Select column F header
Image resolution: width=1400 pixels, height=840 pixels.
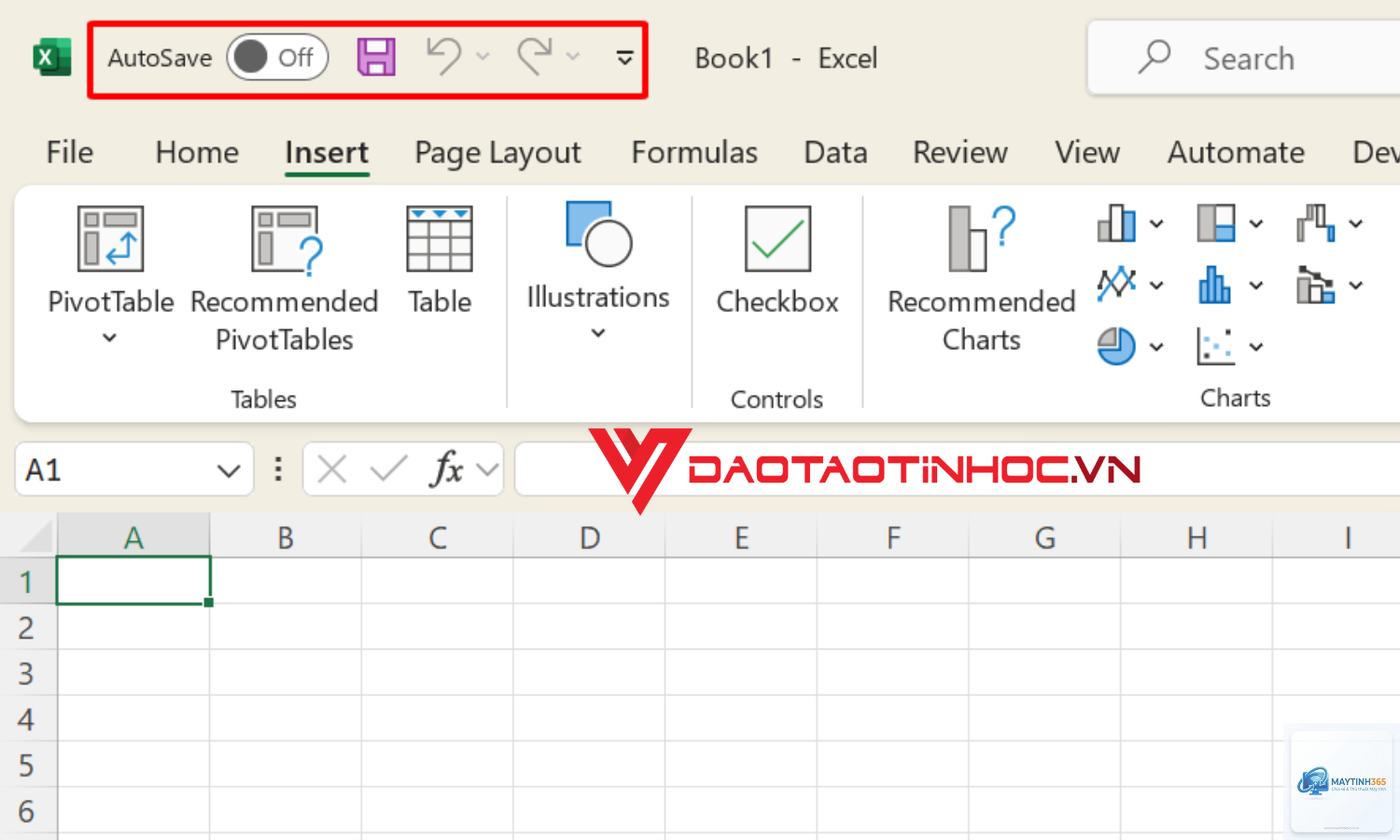click(x=893, y=538)
